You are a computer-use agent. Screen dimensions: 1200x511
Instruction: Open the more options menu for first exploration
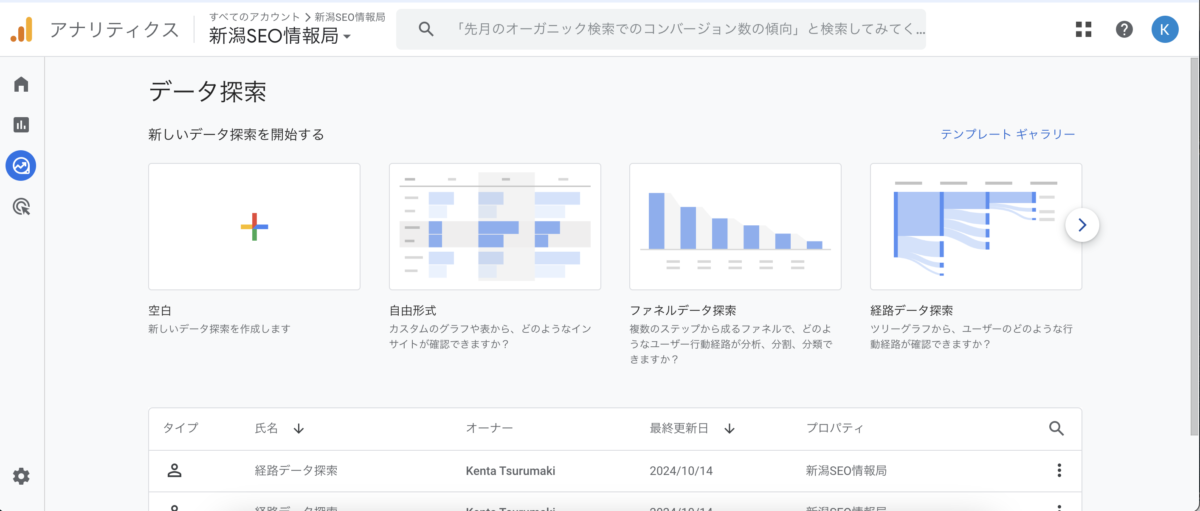point(1059,470)
